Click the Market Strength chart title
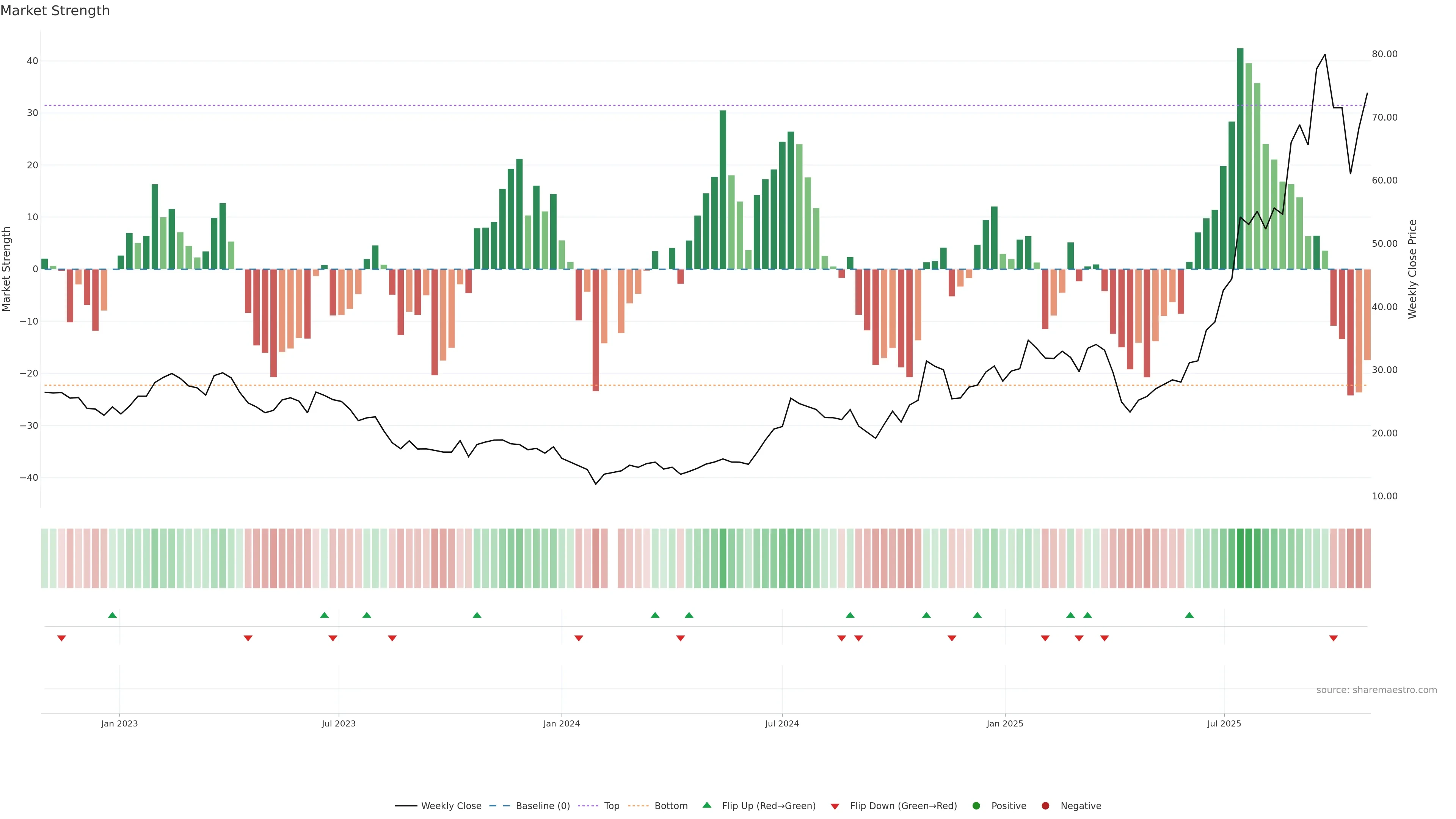 click(x=55, y=11)
